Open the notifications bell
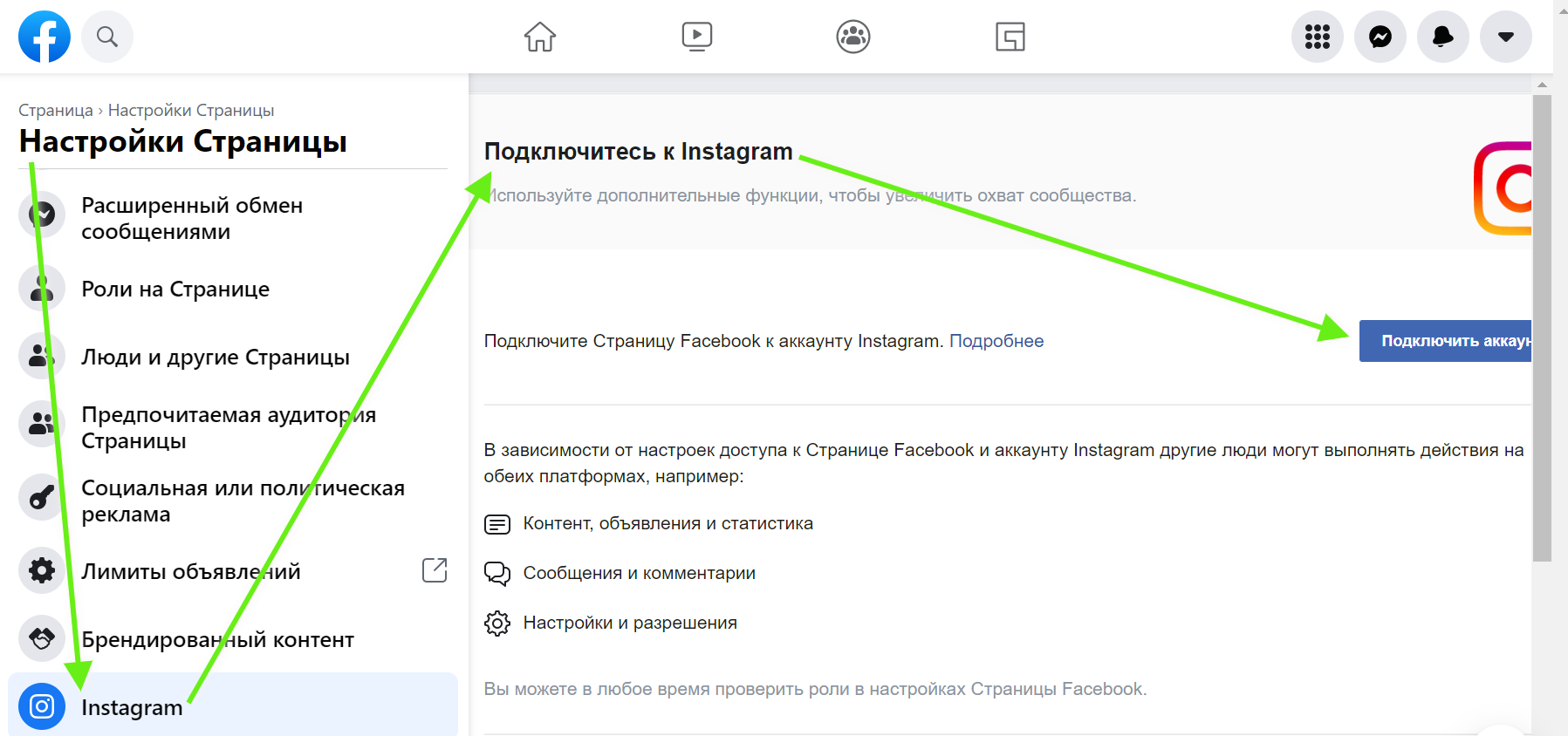 (x=1443, y=37)
